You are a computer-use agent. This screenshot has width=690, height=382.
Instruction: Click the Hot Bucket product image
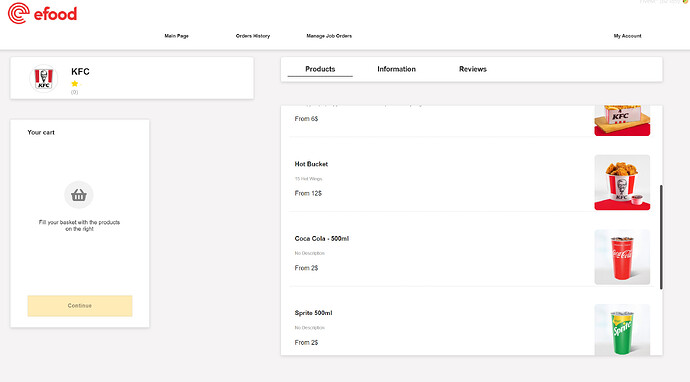tap(622, 182)
